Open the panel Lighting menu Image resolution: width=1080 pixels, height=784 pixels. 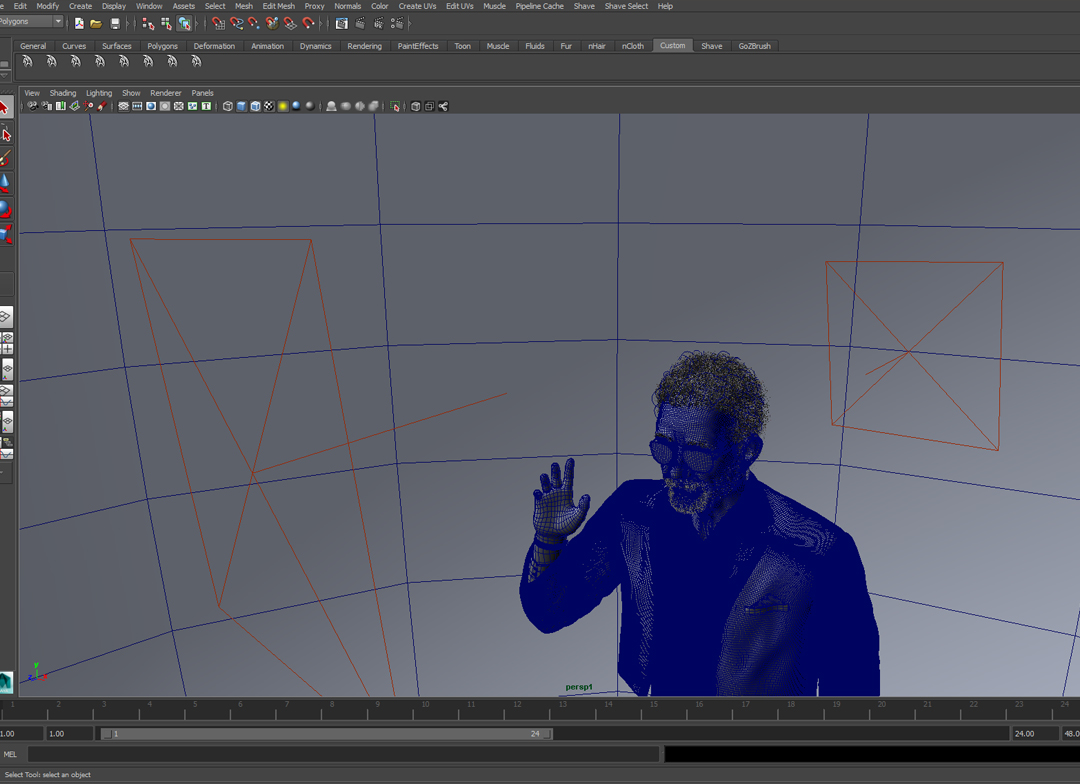tap(99, 93)
